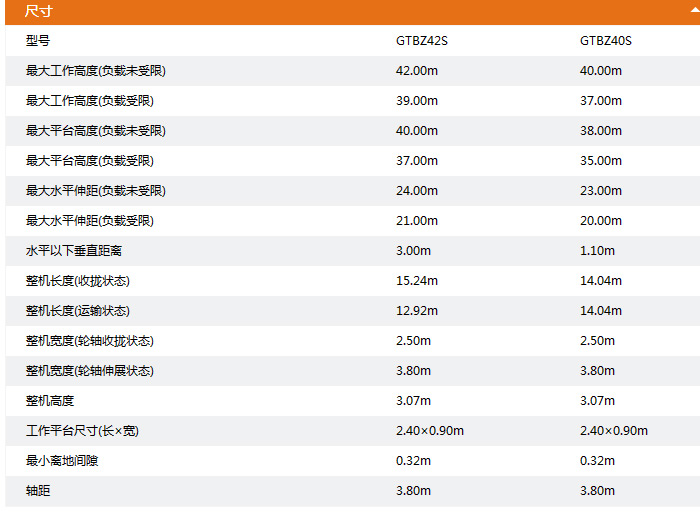Click the 38.00m platform height value
Image resolution: width=700 pixels, height=520 pixels.
600,131
